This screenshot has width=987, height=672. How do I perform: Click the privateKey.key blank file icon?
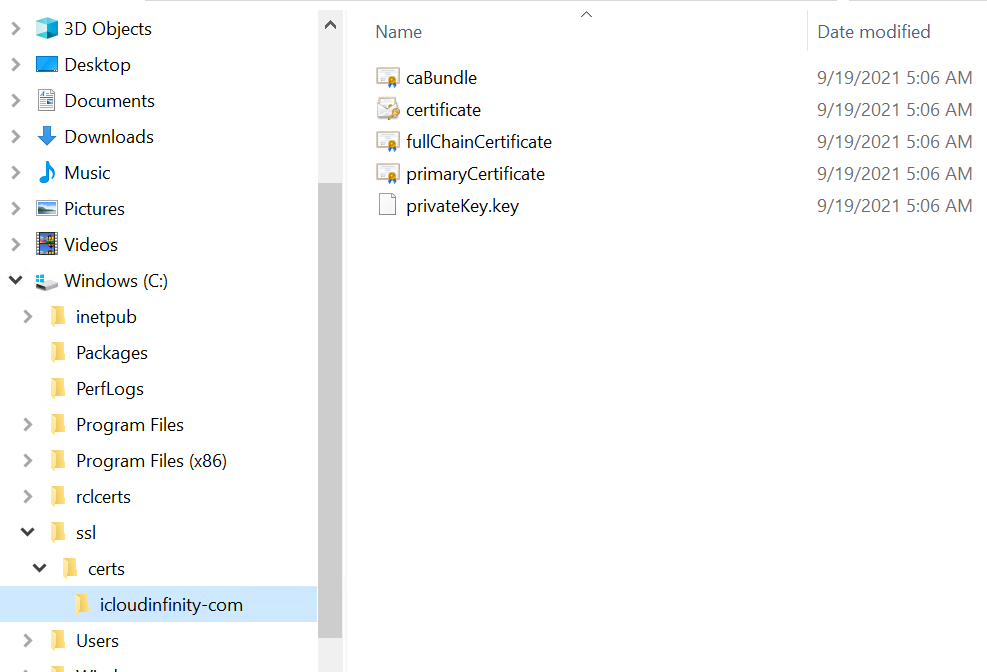(387, 205)
